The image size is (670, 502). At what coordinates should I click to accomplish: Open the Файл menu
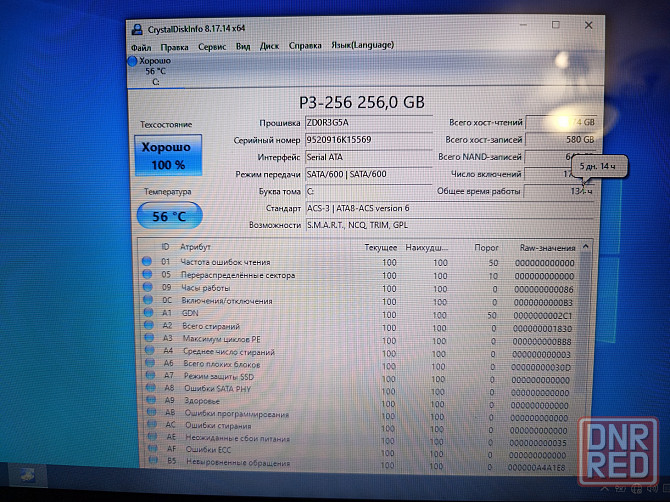[x=141, y=47]
